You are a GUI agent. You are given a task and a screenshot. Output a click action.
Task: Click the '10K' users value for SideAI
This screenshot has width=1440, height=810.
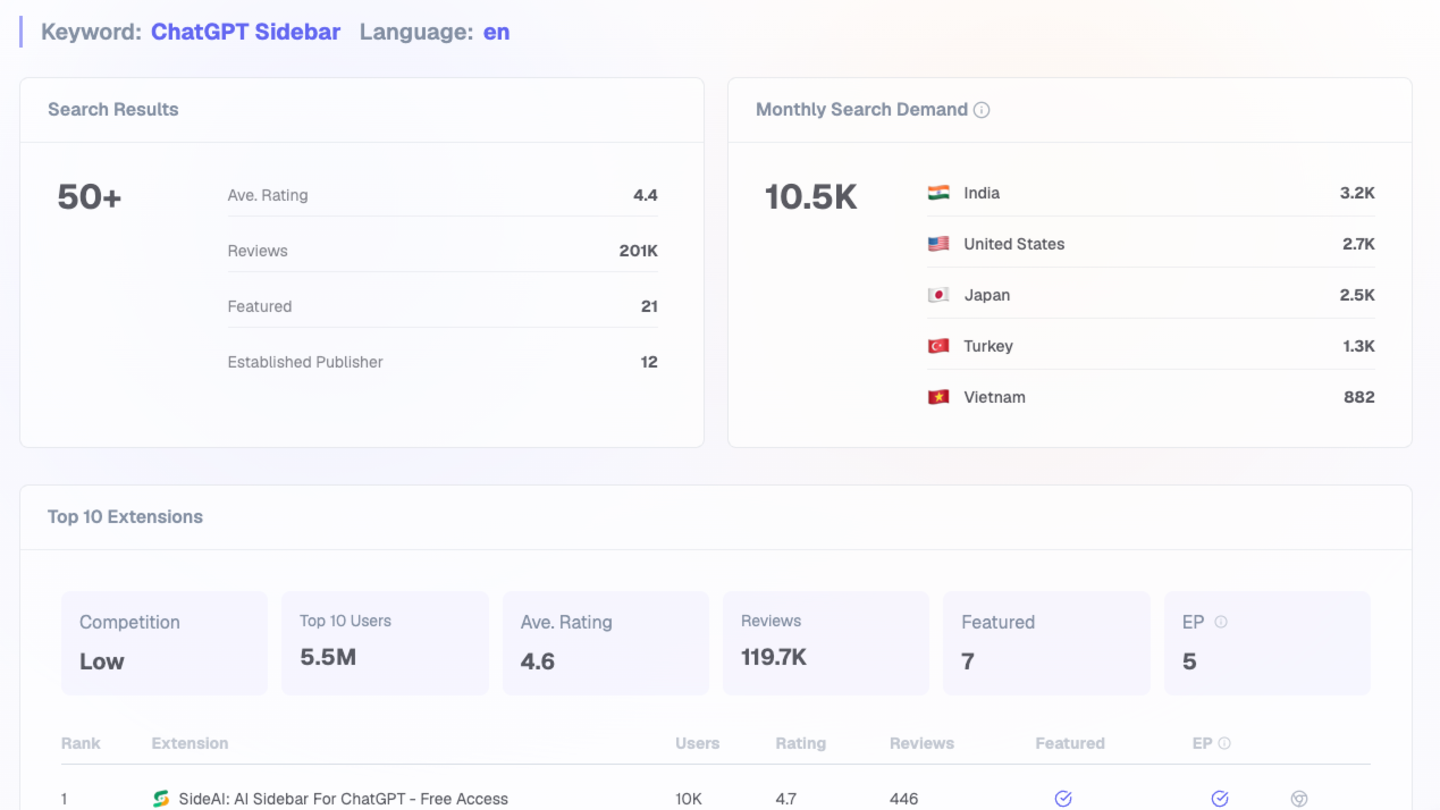(x=688, y=799)
